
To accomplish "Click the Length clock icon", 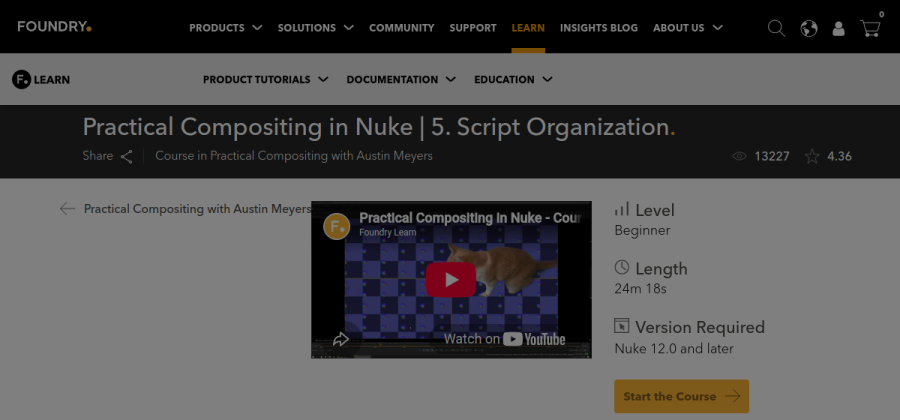I will pos(622,267).
